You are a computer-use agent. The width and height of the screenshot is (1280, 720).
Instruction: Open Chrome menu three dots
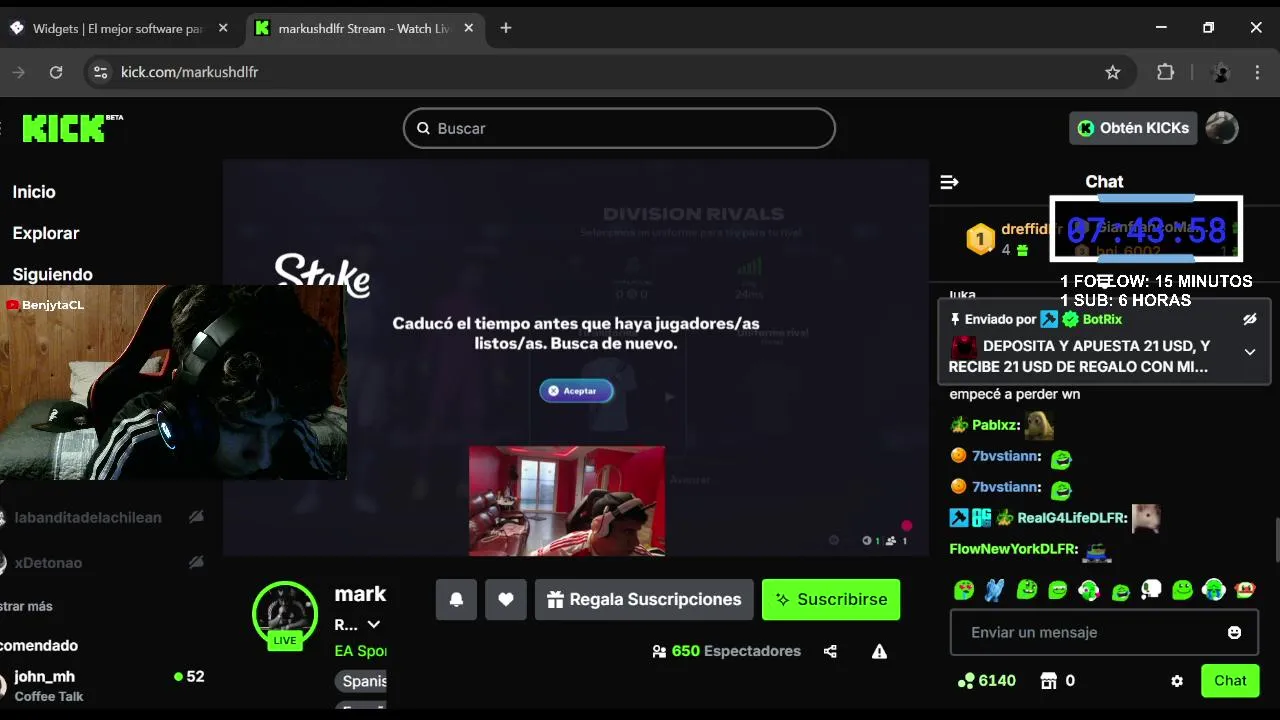1258,72
